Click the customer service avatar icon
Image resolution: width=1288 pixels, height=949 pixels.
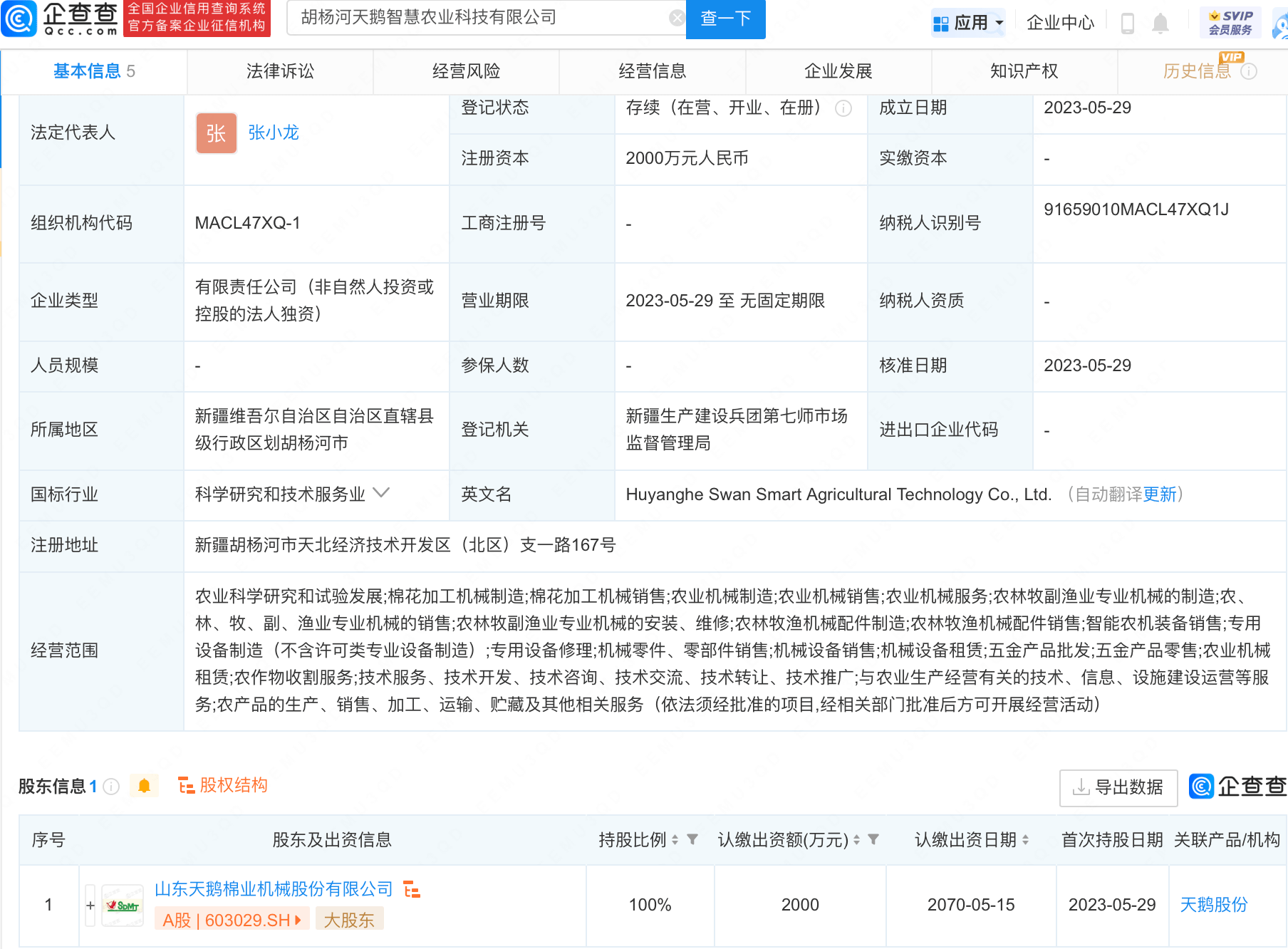click(x=1279, y=23)
